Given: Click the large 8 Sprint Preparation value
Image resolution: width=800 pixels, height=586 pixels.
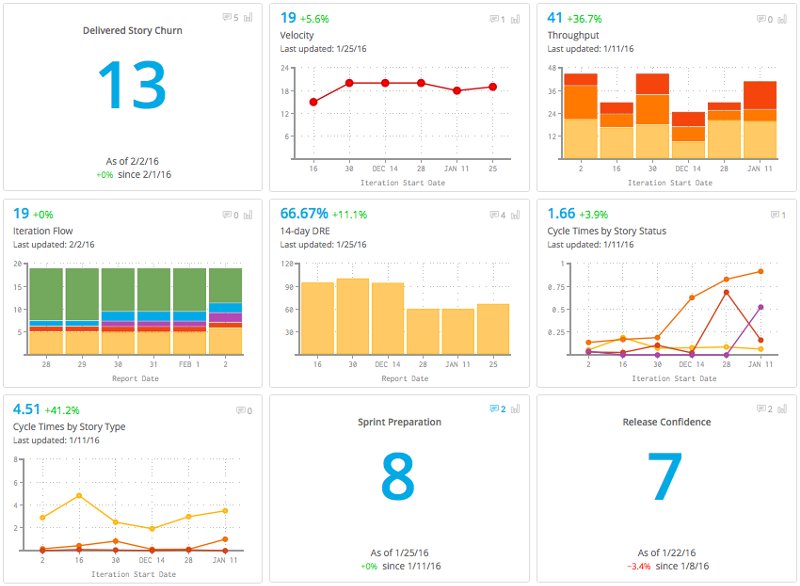Looking at the screenshot, I should coord(398,477).
